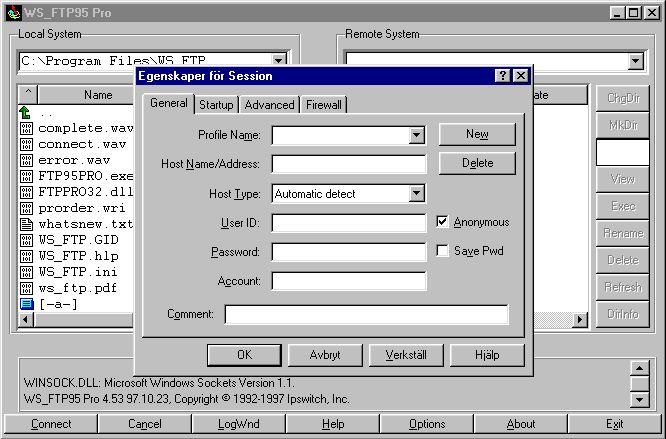This screenshot has width=666, height=439.
Task: Select the prorder.wri file icon
Action: coord(26,208)
